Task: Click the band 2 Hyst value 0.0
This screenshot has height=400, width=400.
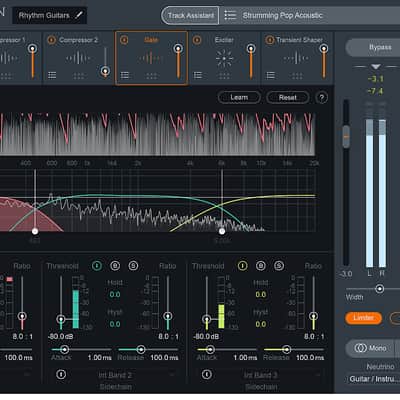Action: pyautogui.click(x=115, y=324)
